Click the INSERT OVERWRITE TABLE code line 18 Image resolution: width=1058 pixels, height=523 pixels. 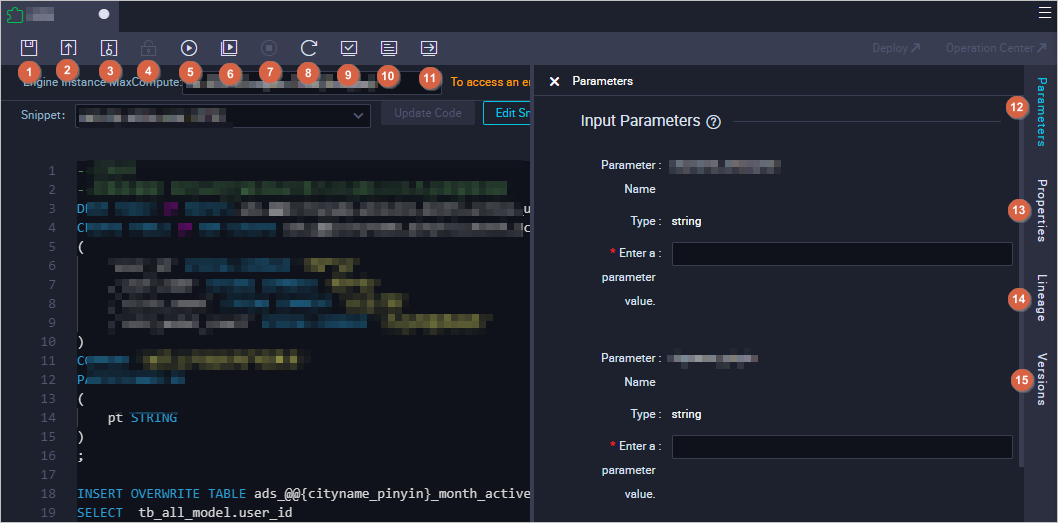click(x=304, y=495)
